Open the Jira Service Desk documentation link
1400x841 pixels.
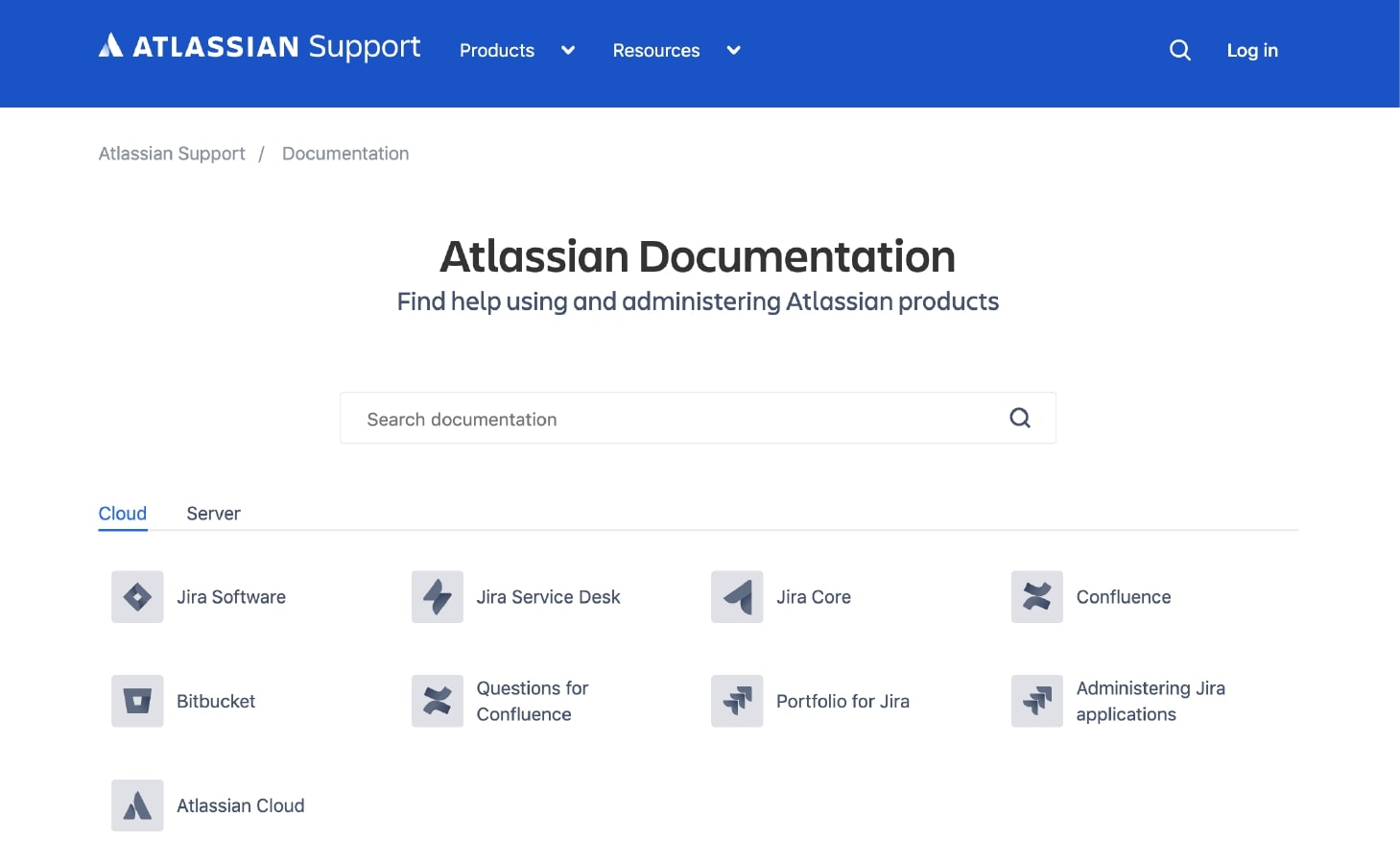(x=549, y=597)
